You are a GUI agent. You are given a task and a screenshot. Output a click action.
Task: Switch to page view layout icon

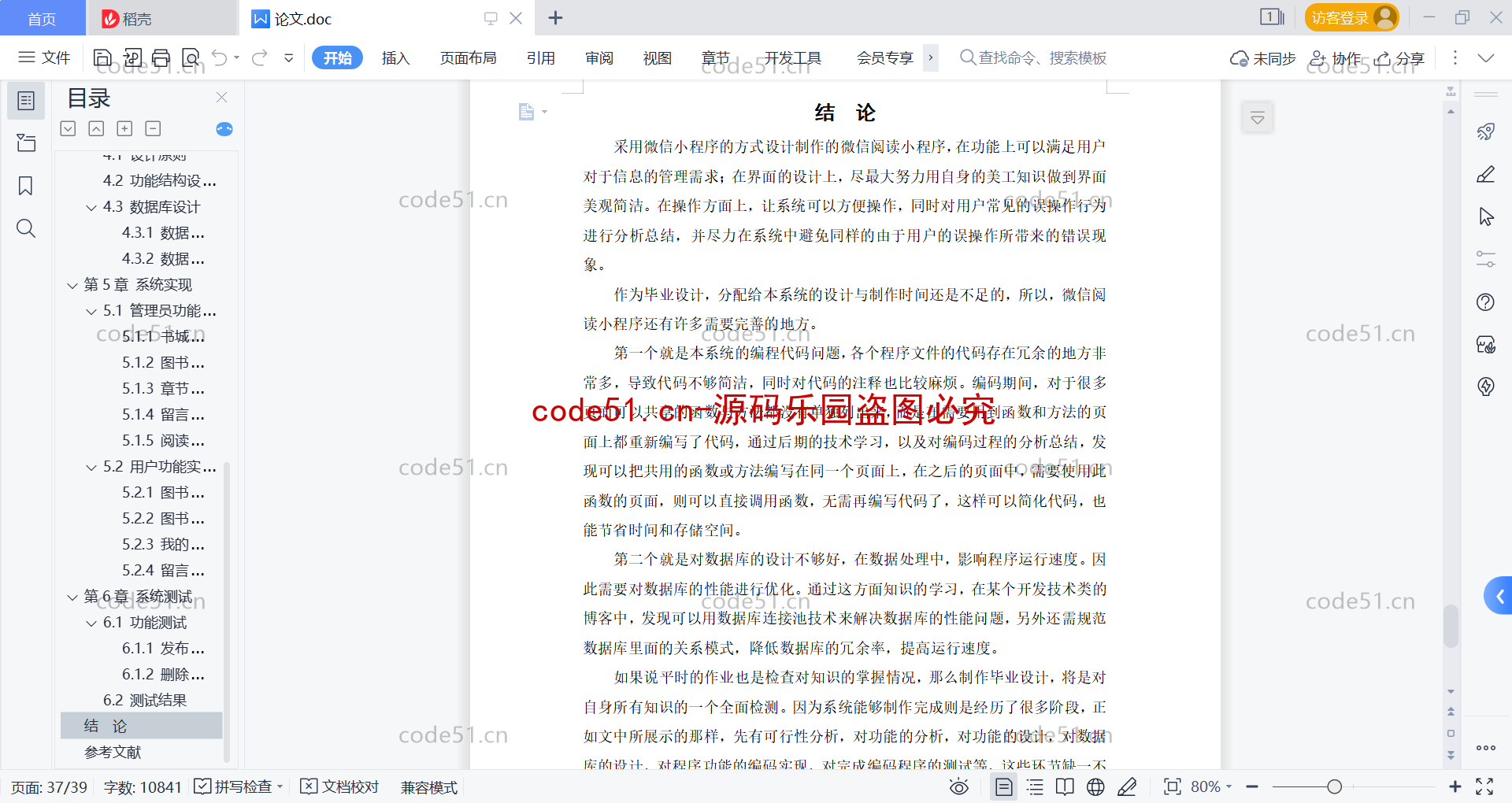click(x=1003, y=786)
